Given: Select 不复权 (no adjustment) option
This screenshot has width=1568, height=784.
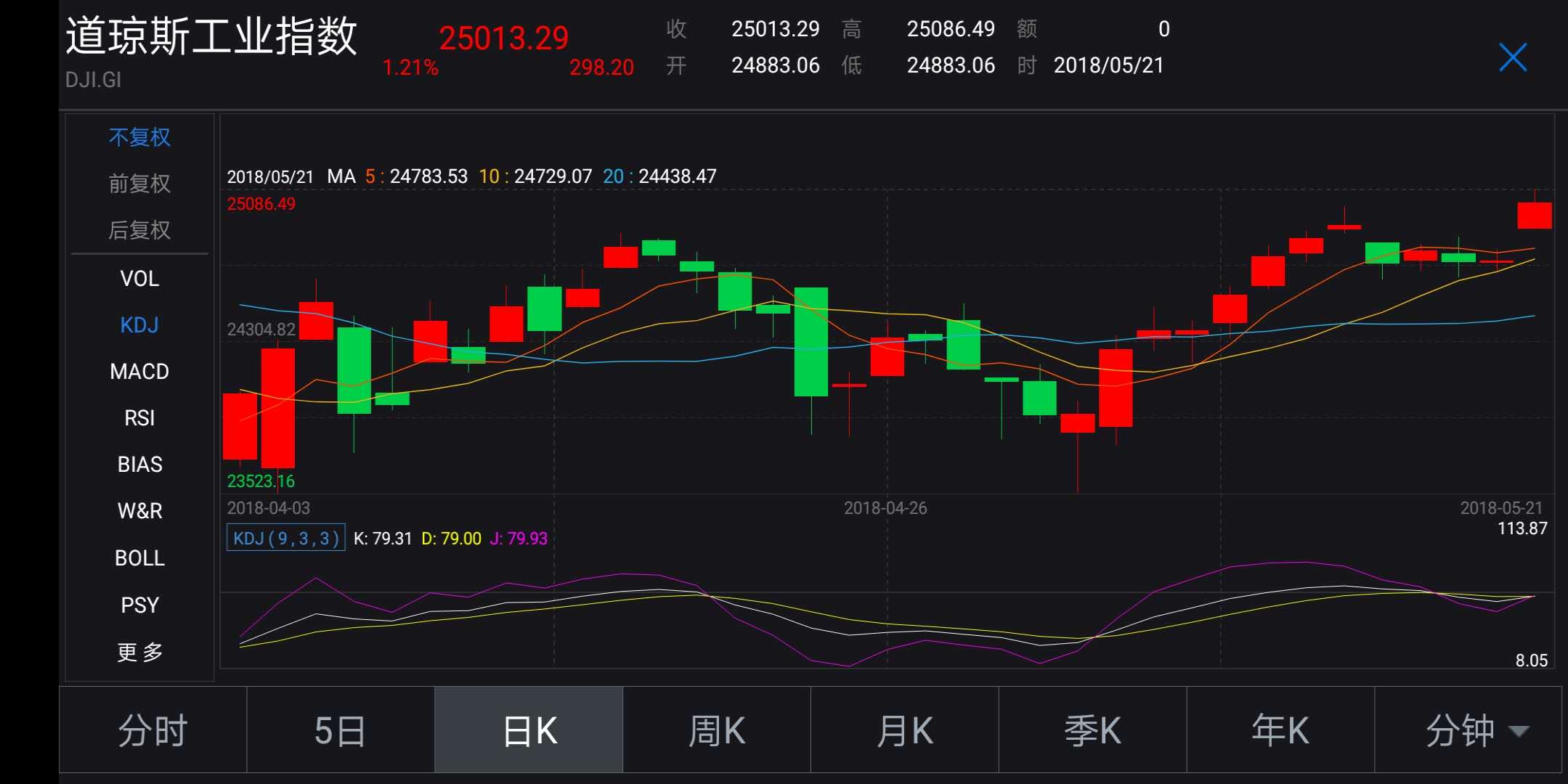Looking at the screenshot, I should [139, 137].
